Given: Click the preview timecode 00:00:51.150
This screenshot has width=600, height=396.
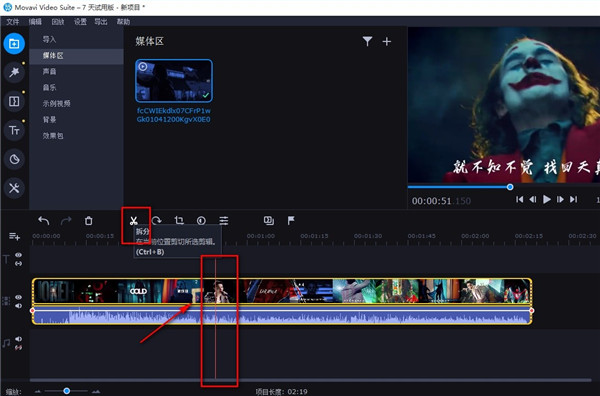Looking at the screenshot, I should [x=441, y=201].
